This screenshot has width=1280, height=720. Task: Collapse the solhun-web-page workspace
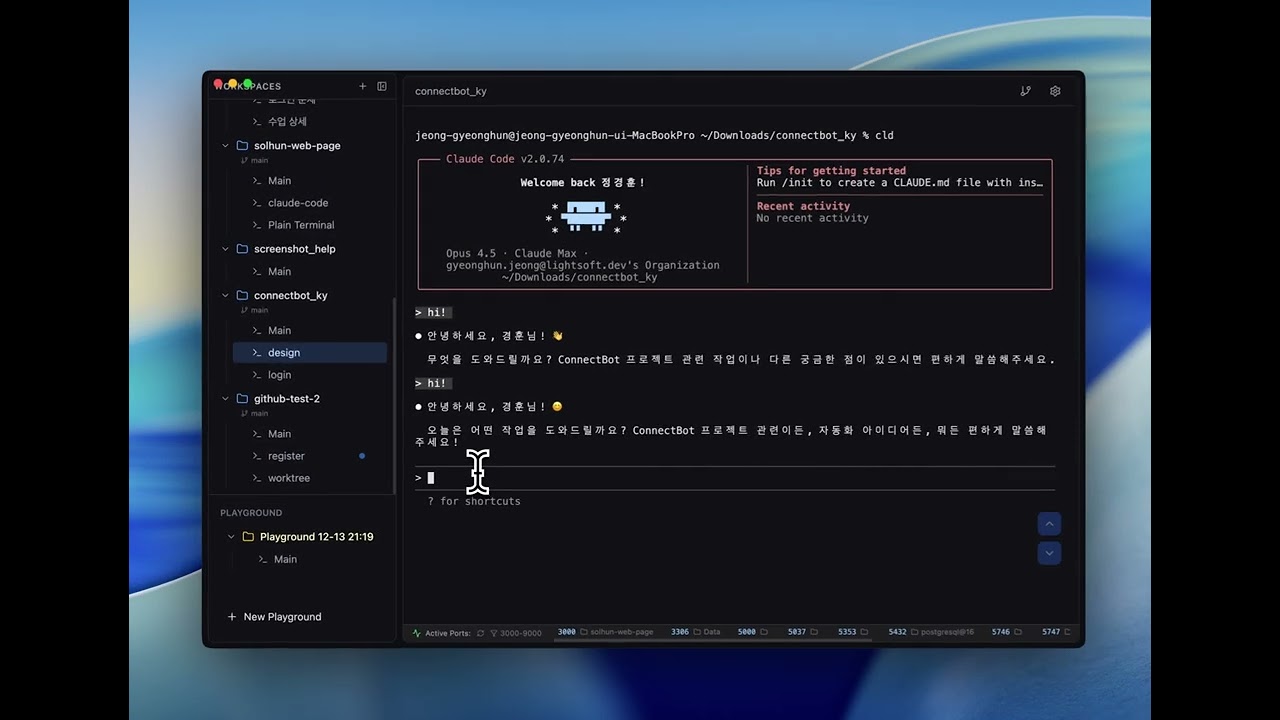225,145
